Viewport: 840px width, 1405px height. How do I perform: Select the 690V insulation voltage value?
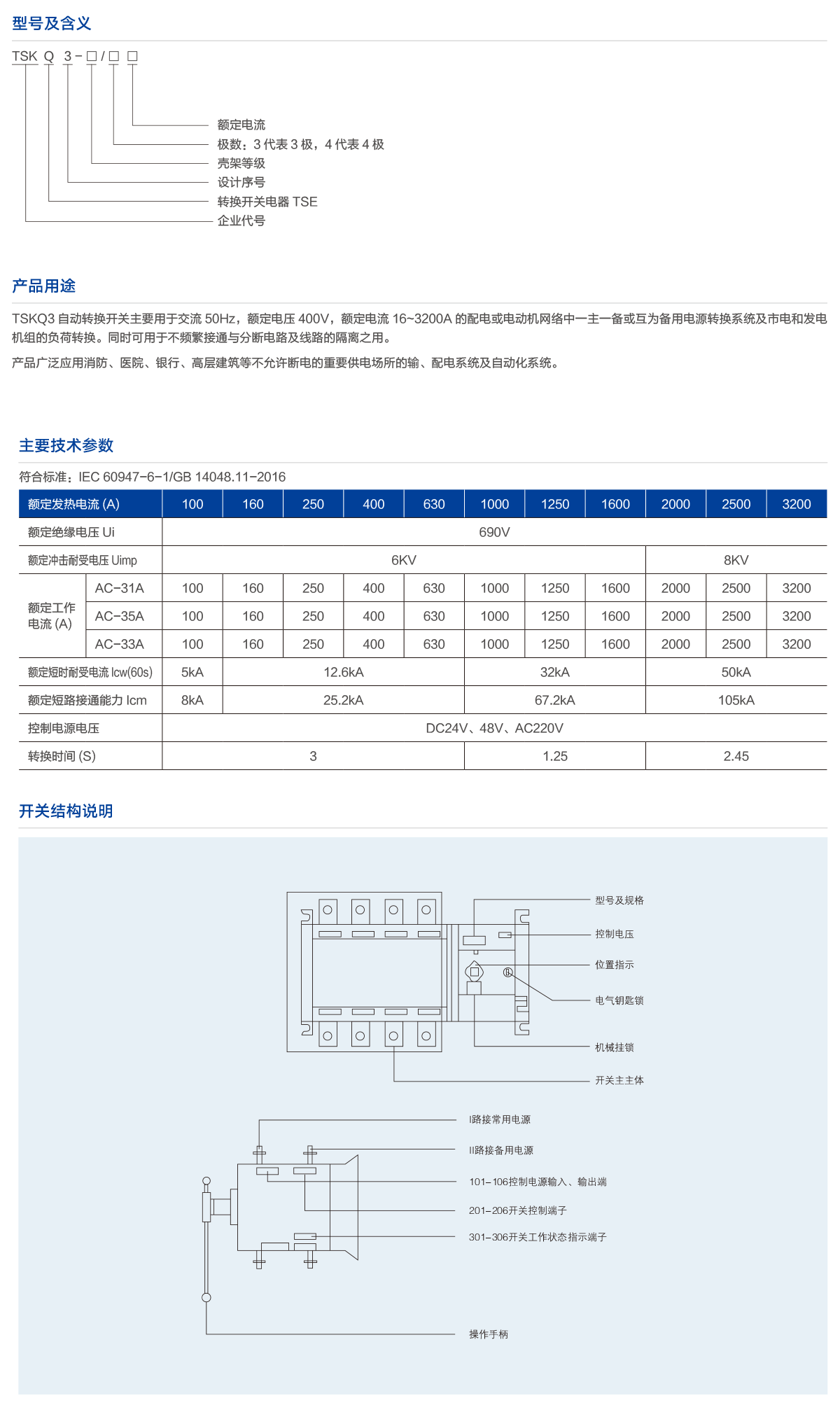coord(494,532)
